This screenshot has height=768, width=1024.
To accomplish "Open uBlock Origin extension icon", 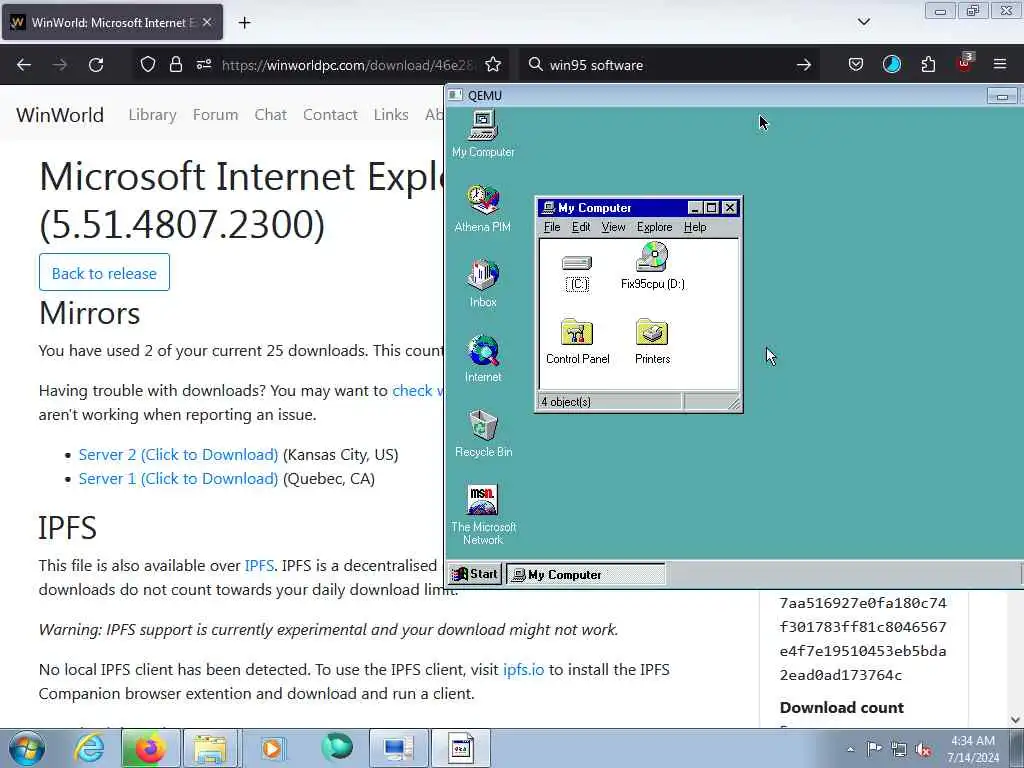I will (x=965, y=63).
